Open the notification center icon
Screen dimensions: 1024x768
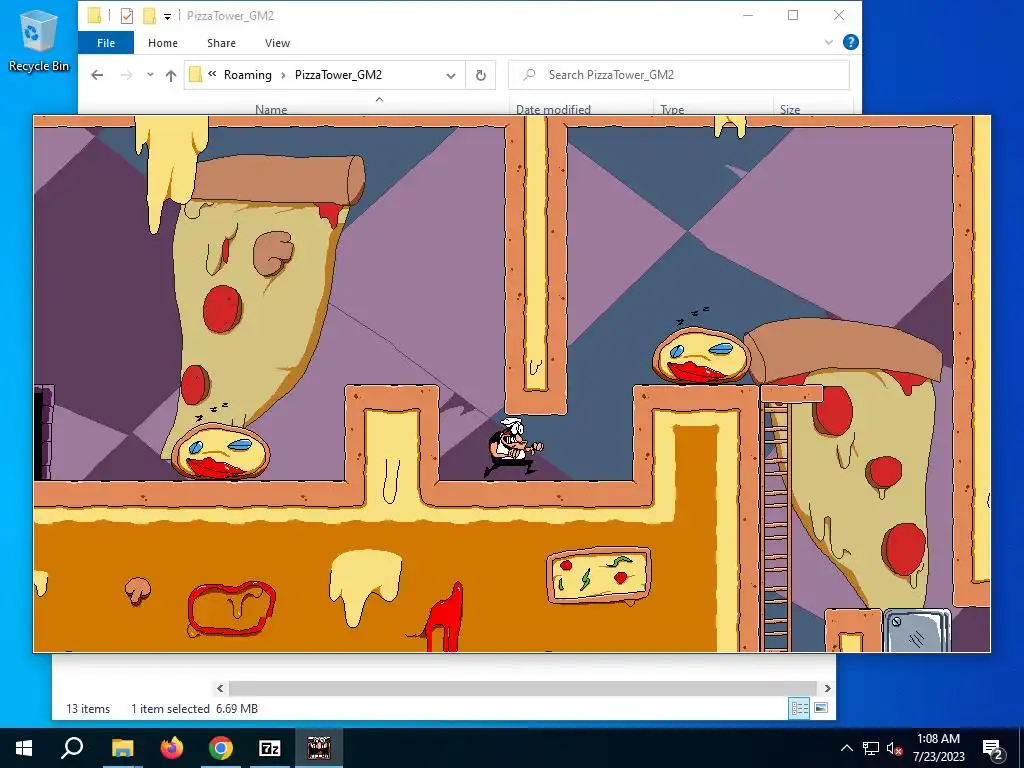(992, 749)
